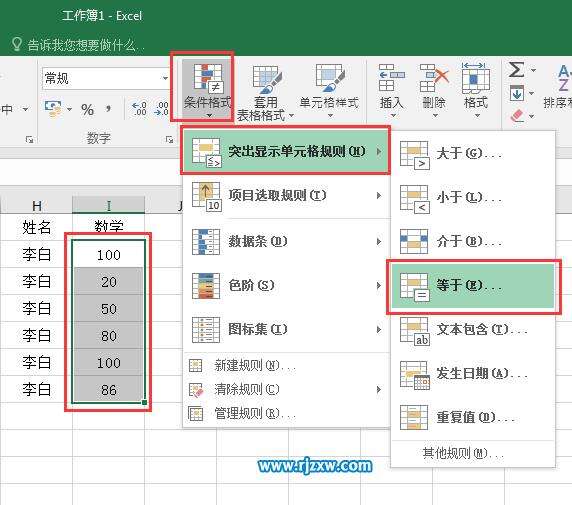Click the 插入 insert cells icon
The width and height of the screenshot is (572, 505).
391,90
